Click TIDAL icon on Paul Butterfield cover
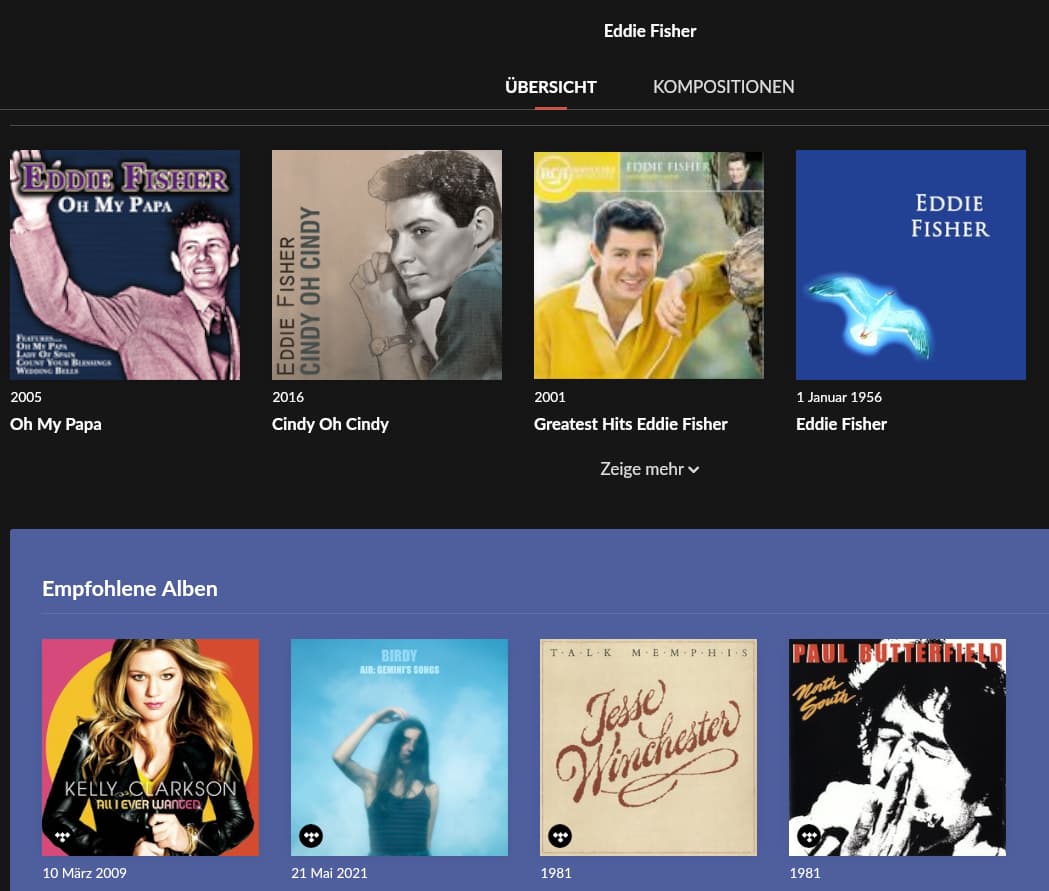Viewport: 1049px width, 891px height. point(809,836)
